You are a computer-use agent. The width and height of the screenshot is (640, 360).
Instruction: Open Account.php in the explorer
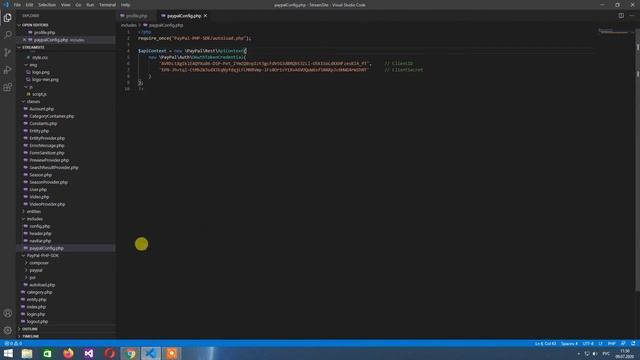(41, 109)
